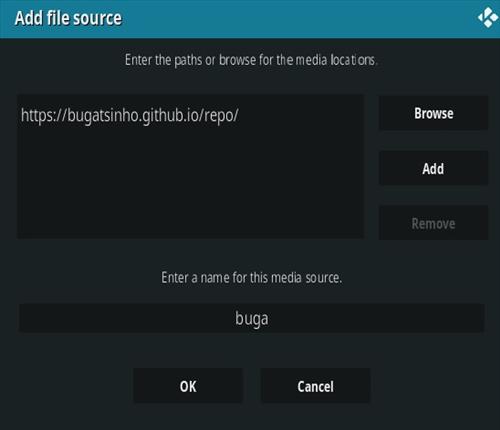The image size is (500, 430).
Task: Click the media source name field containing buga
Action: (x=252, y=318)
